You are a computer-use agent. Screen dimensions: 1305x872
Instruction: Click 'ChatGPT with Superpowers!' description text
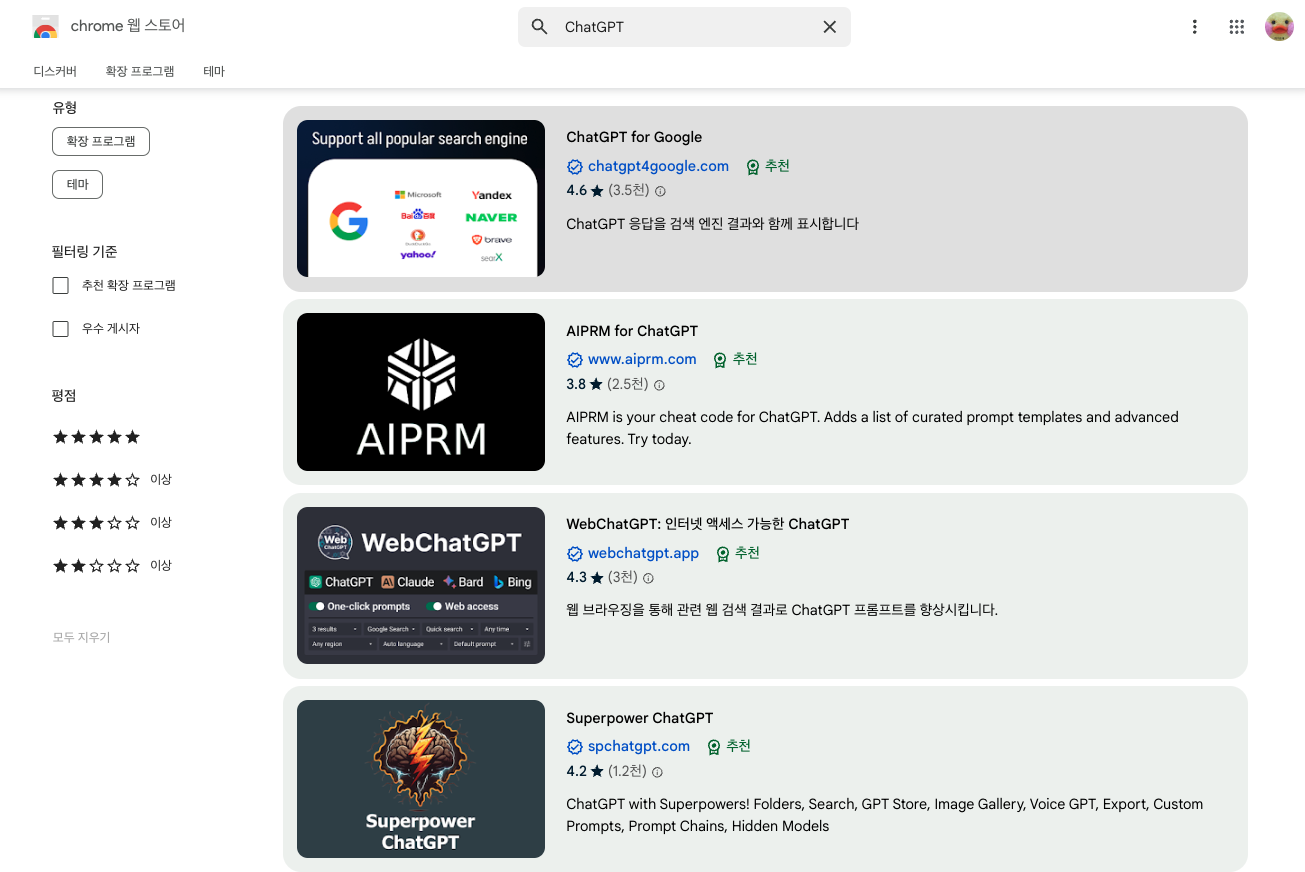point(884,815)
